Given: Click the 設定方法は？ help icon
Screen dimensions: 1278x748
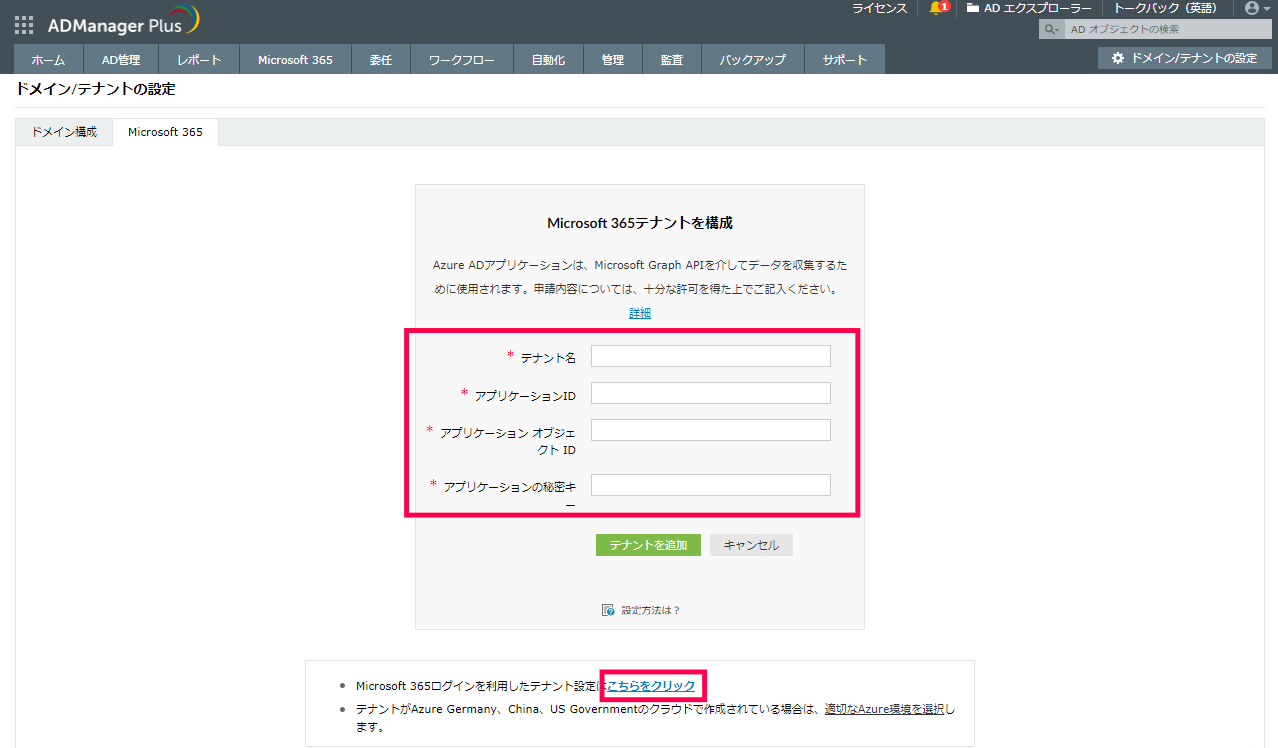Looking at the screenshot, I should click(608, 610).
